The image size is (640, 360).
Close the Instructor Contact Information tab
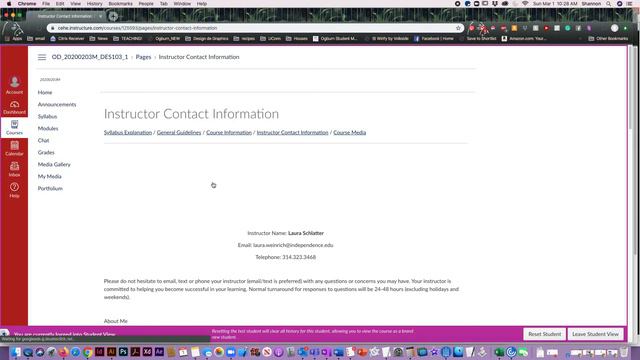tap(100, 16)
